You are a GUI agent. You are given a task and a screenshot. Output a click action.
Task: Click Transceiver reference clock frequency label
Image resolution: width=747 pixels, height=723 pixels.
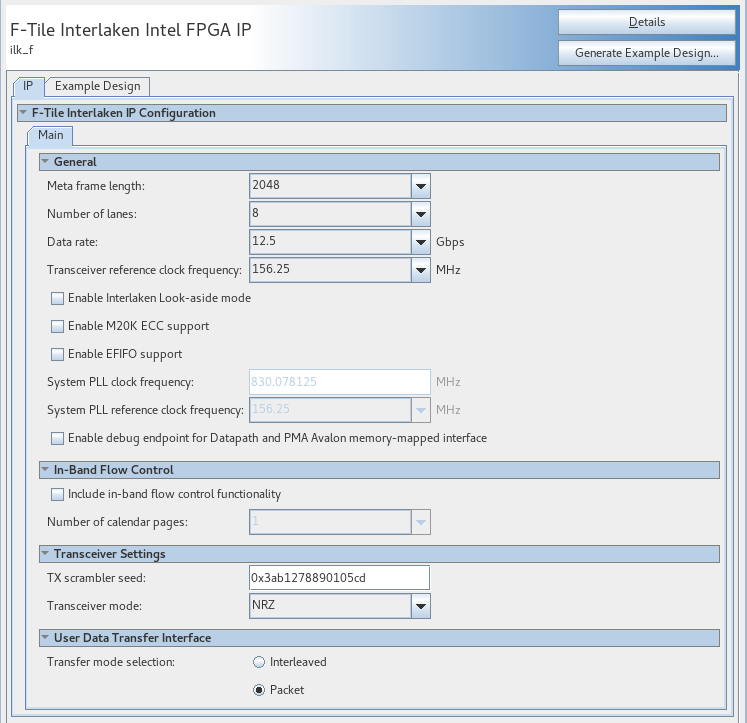[144, 270]
